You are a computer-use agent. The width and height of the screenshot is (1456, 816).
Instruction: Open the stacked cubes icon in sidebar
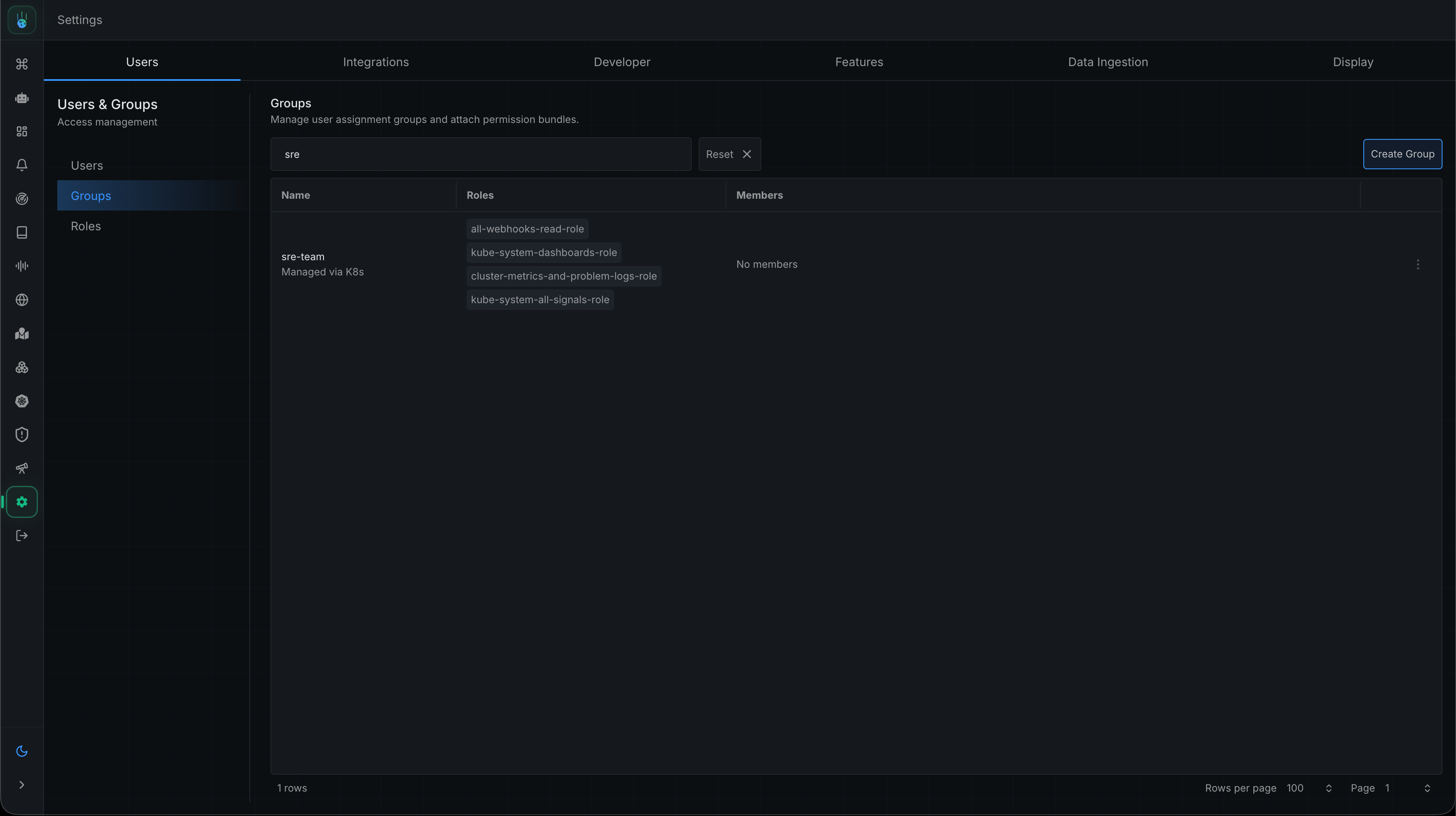pyautogui.click(x=21, y=367)
